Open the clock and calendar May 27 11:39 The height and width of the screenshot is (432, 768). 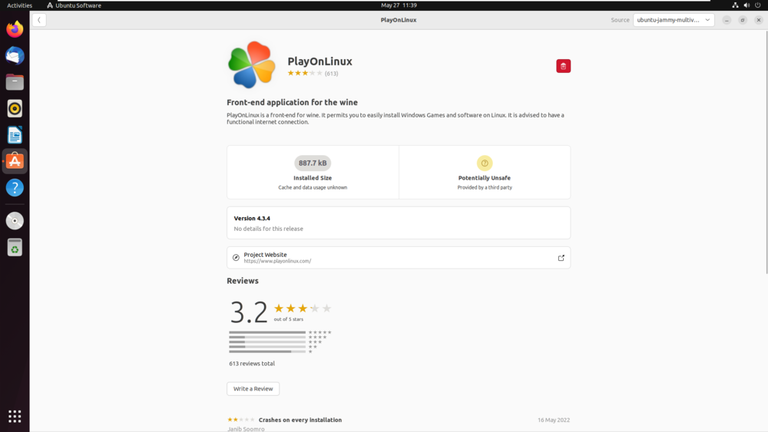coord(399,5)
